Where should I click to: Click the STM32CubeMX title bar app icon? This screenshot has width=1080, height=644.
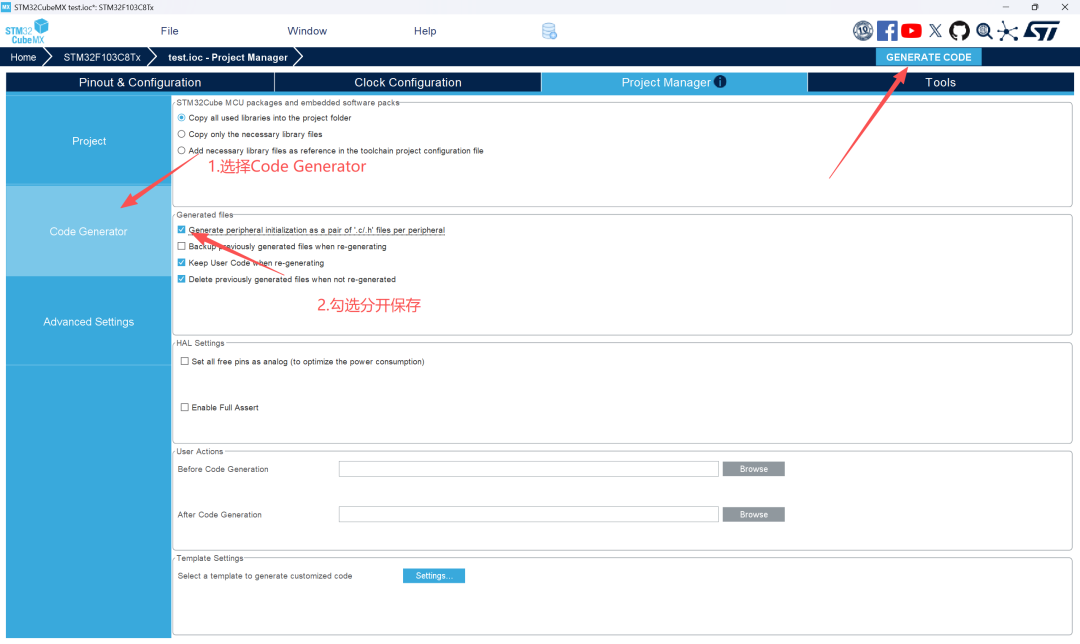(6, 7)
